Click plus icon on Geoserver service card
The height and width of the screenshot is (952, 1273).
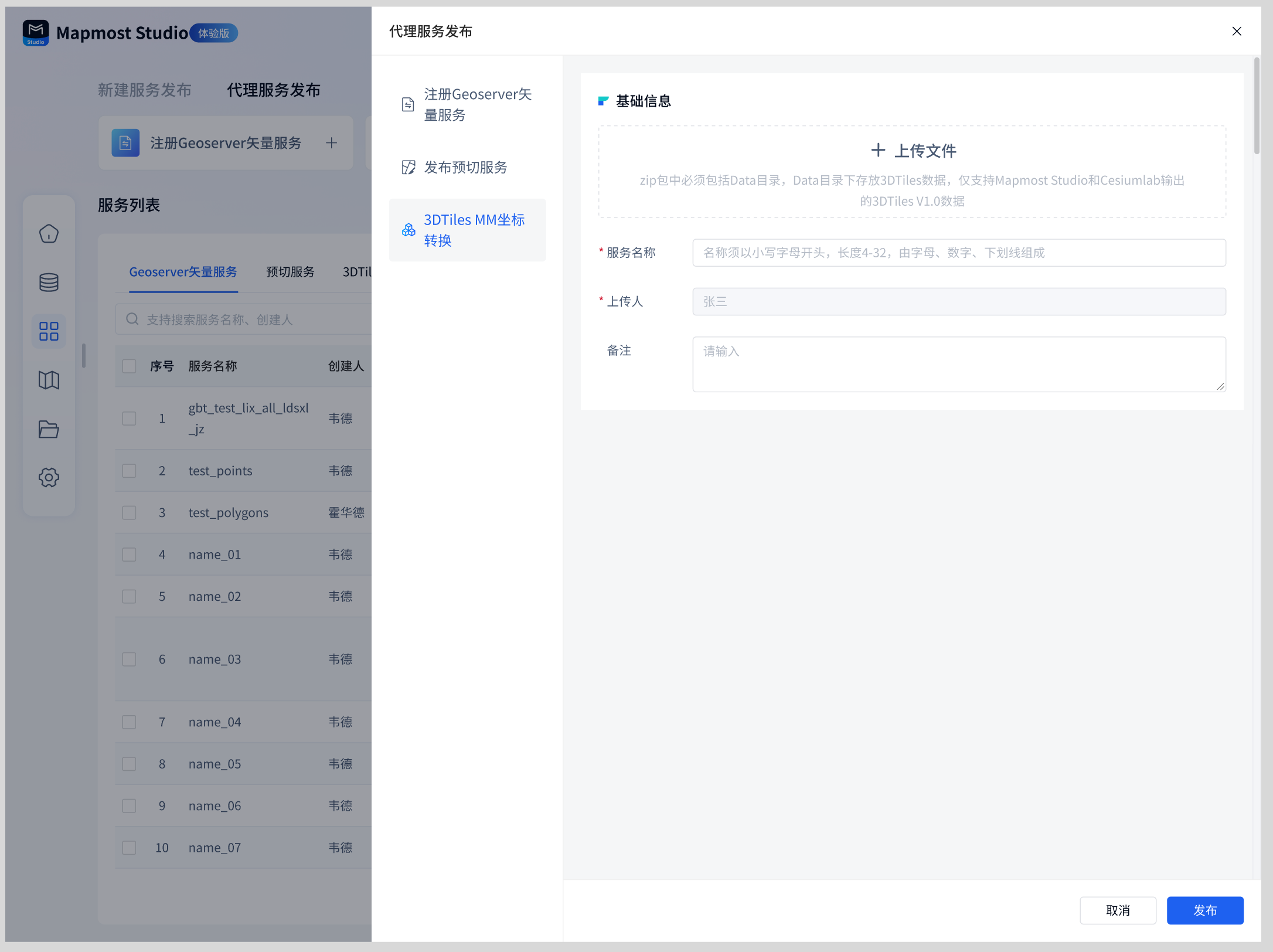point(332,143)
